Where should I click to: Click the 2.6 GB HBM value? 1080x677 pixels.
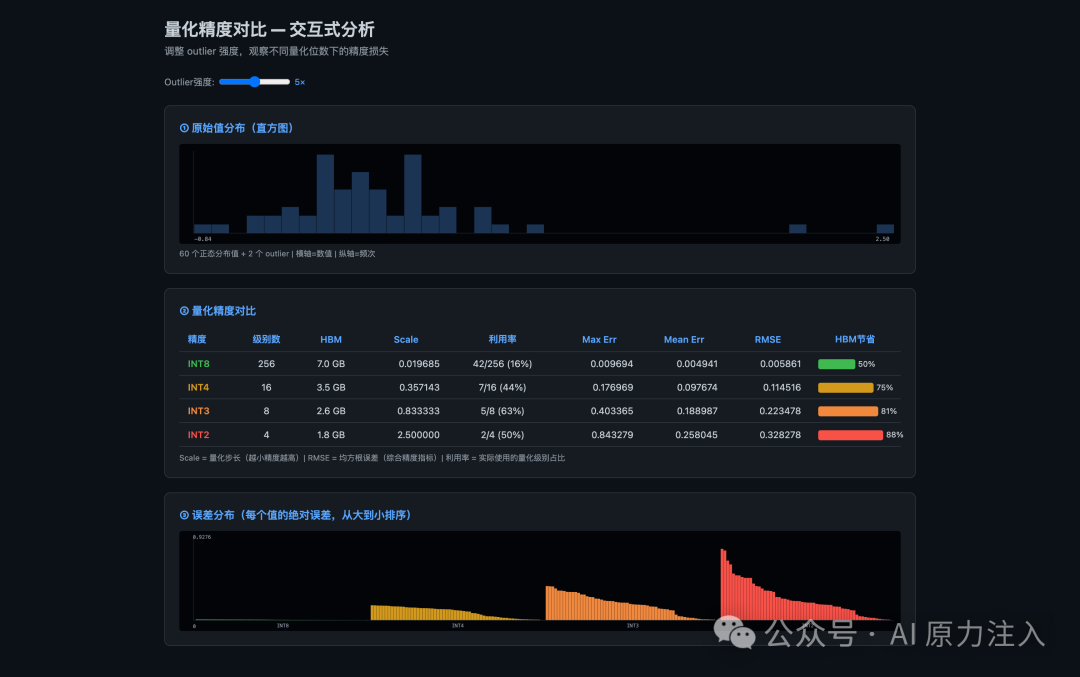tap(331, 411)
